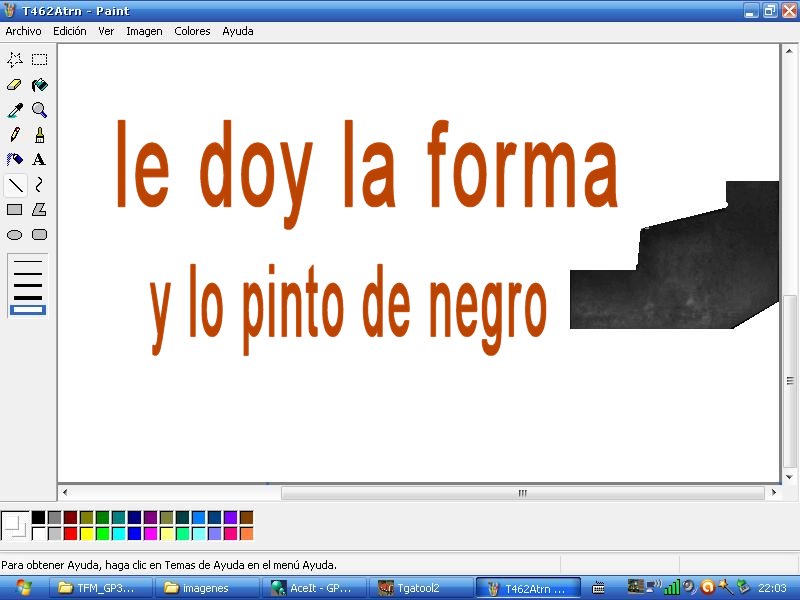The width and height of the screenshot is (800, 600).
Task: Pick the Fill with color bucket tool
Action: coord(39,85)
